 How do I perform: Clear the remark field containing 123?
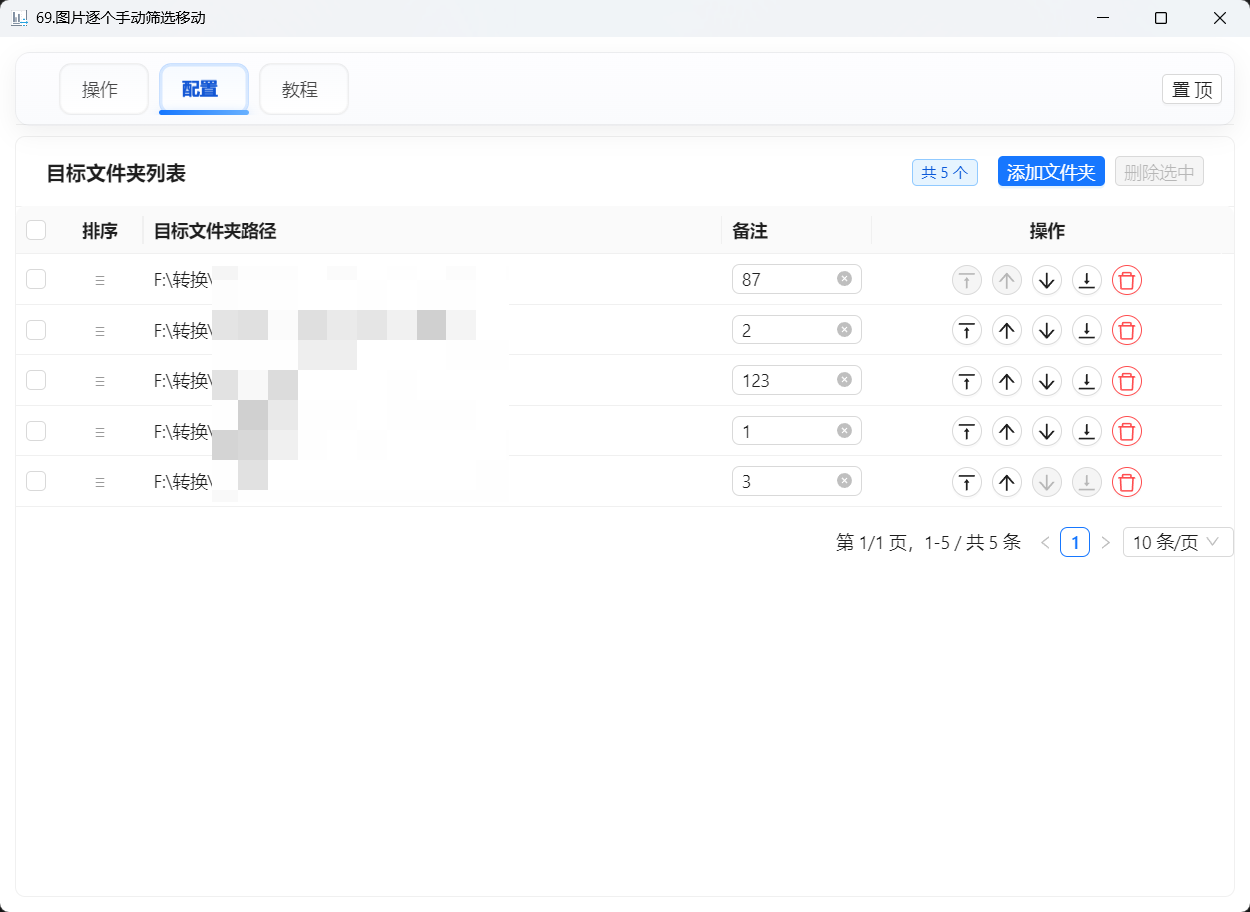click(844, 380)
